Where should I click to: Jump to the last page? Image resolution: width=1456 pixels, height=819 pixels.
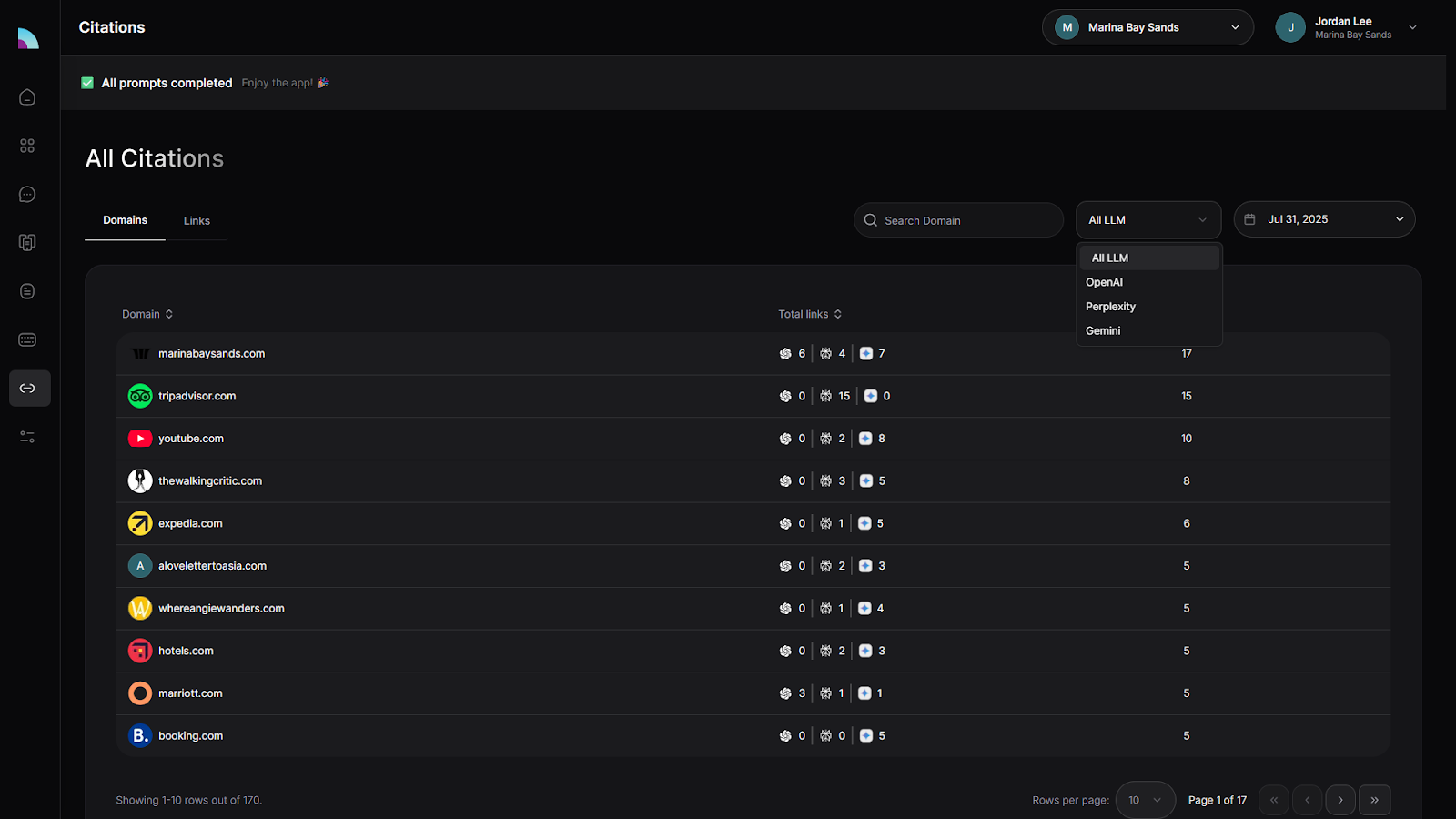(x=1374, y=800)
